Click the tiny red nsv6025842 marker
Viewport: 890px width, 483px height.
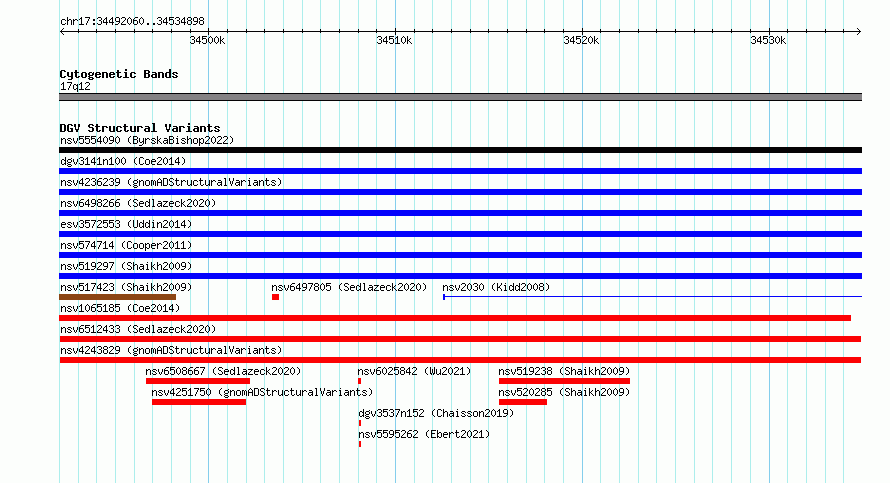359,381
